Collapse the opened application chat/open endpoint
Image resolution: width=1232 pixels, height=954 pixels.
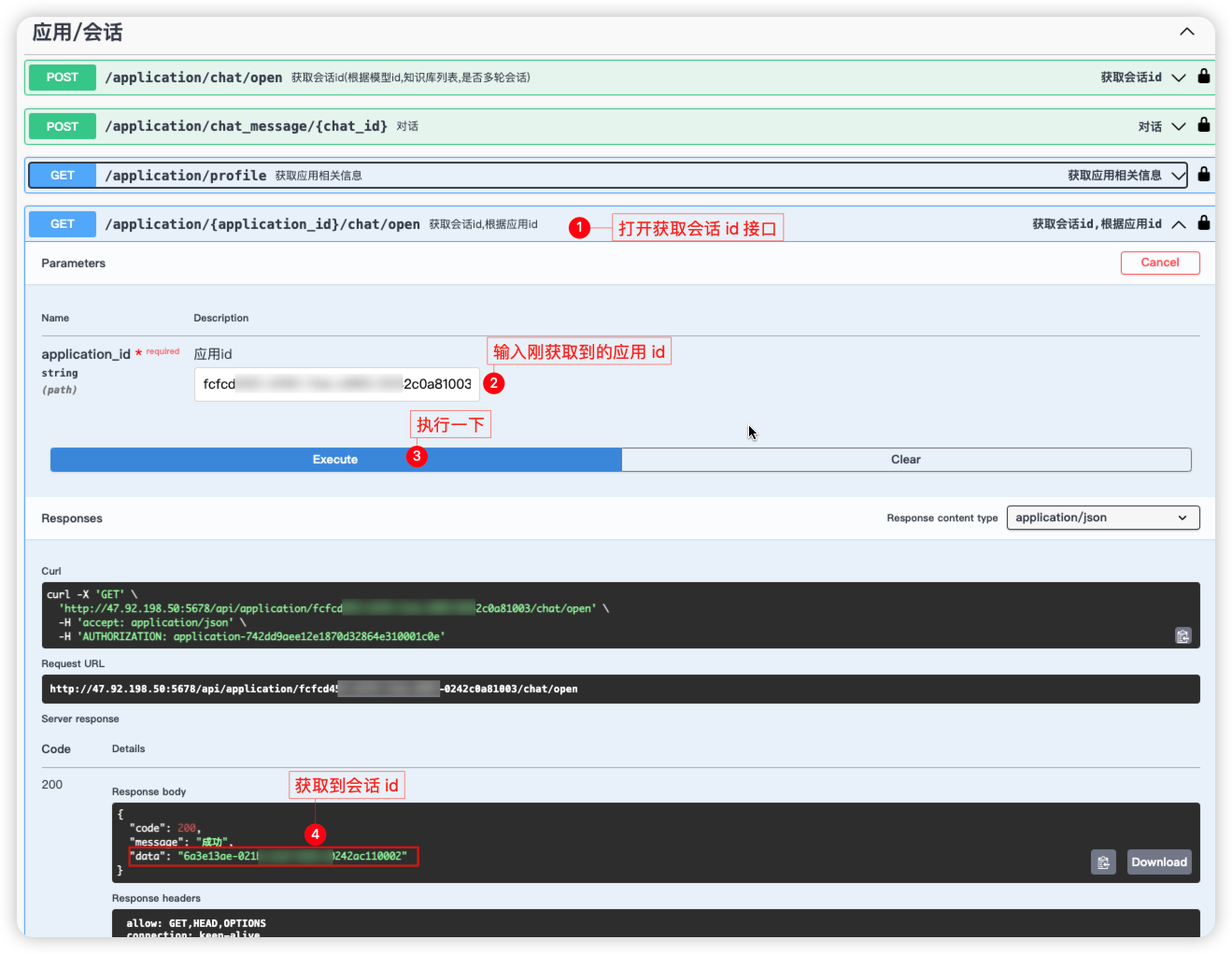(1178, 223)
